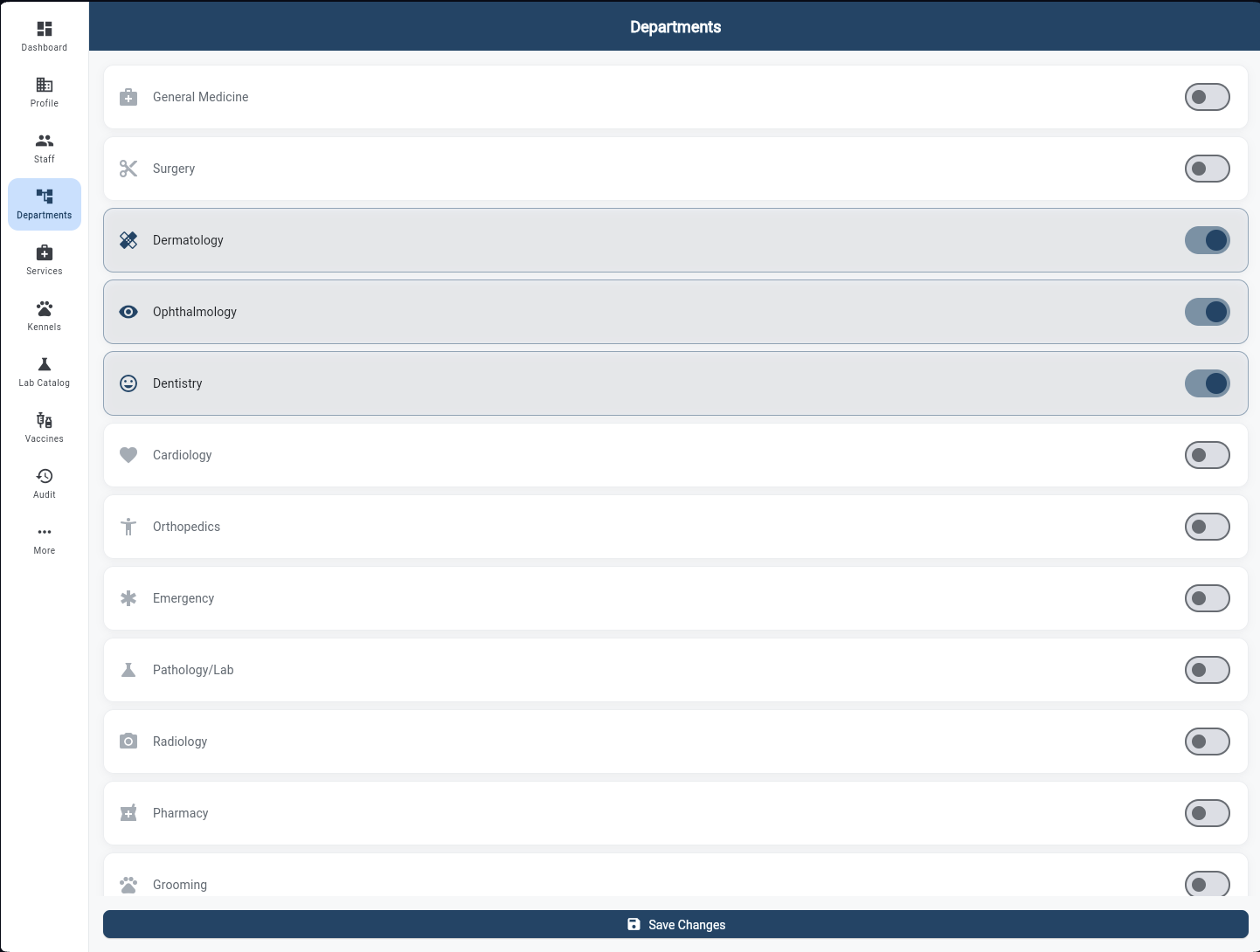Viewport: 1260px width, 952px height.
Task: Click the Audit history icon
Action: pos(44,476)
